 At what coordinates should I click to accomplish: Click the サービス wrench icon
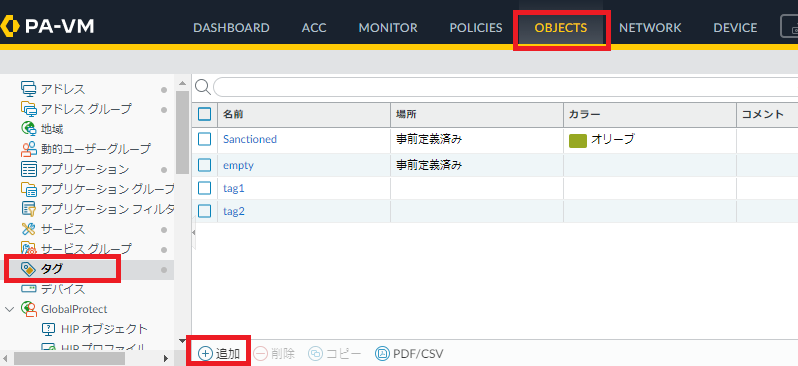(29, 229)
